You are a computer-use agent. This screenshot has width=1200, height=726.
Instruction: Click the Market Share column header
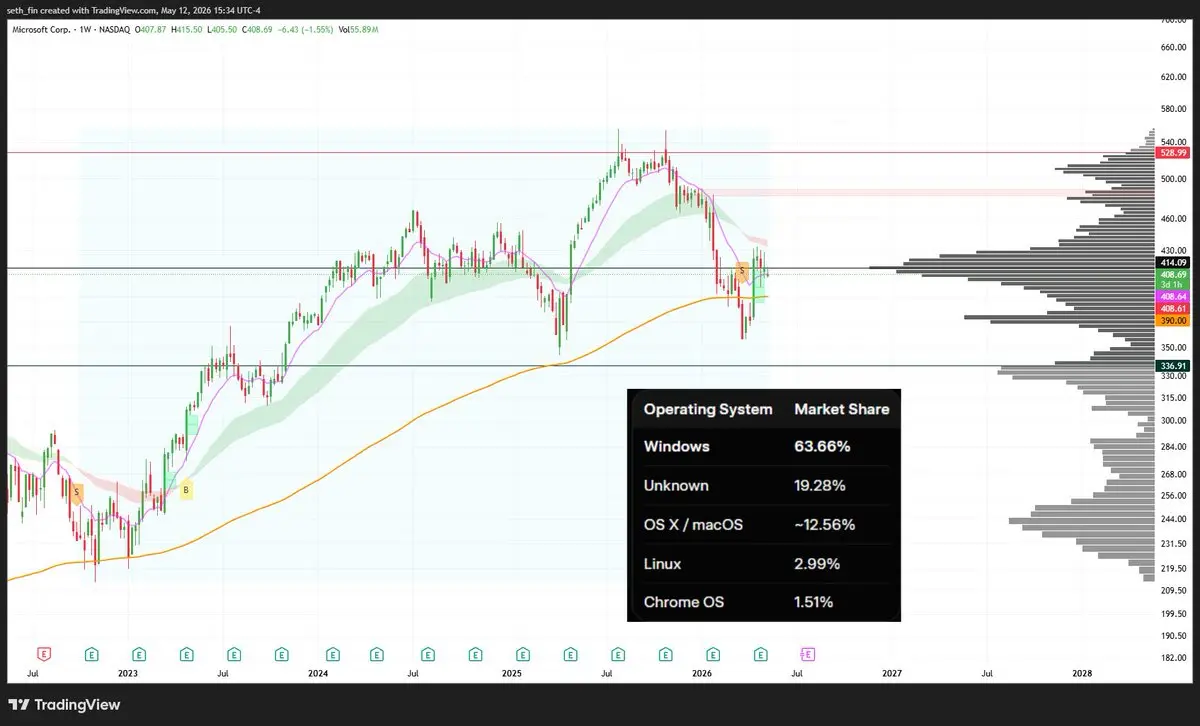click(x=841, y=409)
